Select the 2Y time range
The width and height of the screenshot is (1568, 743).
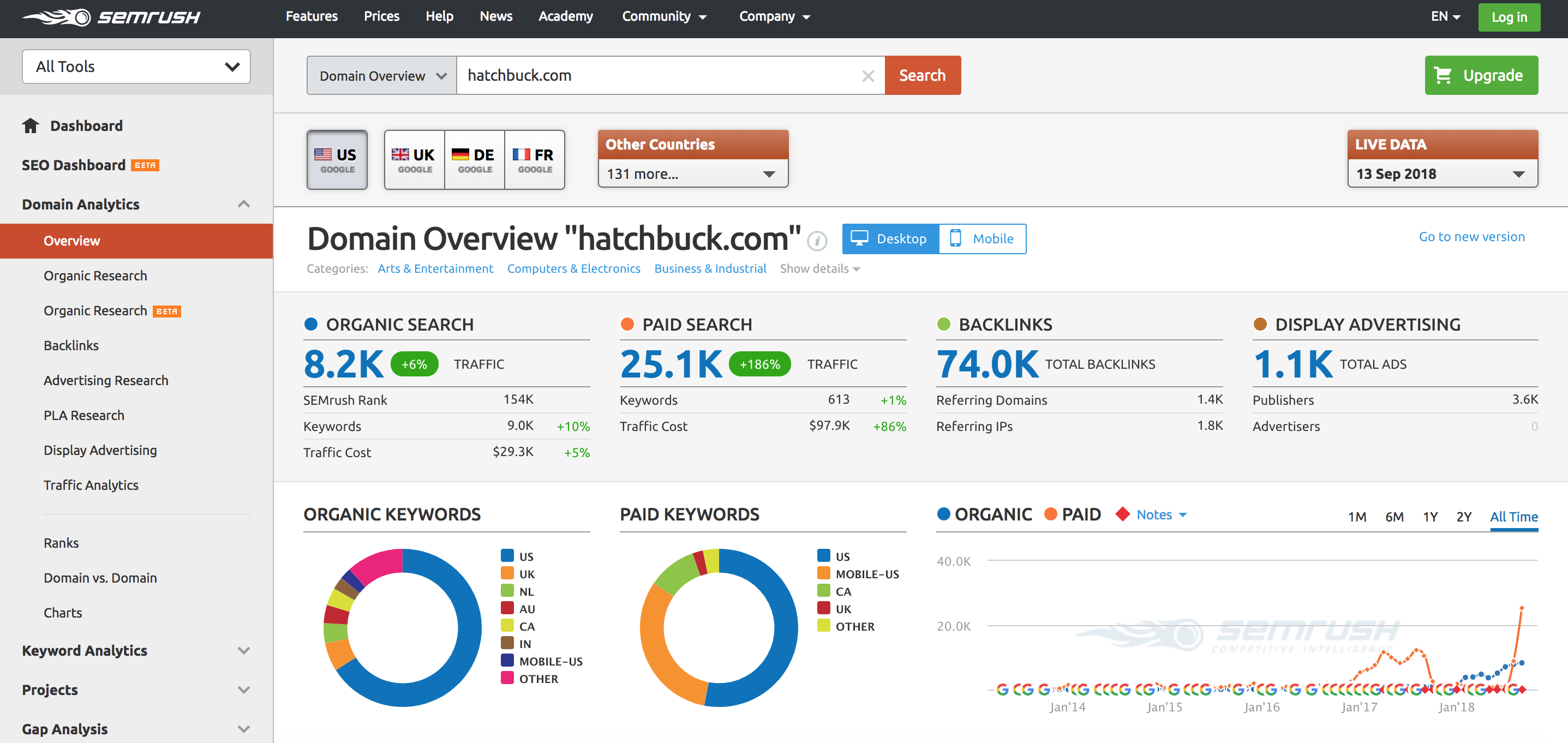tap(1463, 517)
